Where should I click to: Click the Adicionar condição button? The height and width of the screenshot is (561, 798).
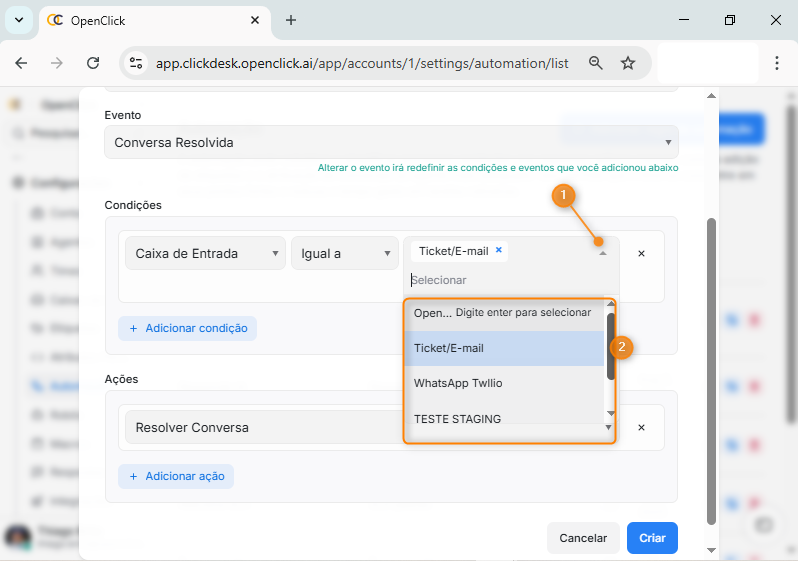tap(187, 328)
